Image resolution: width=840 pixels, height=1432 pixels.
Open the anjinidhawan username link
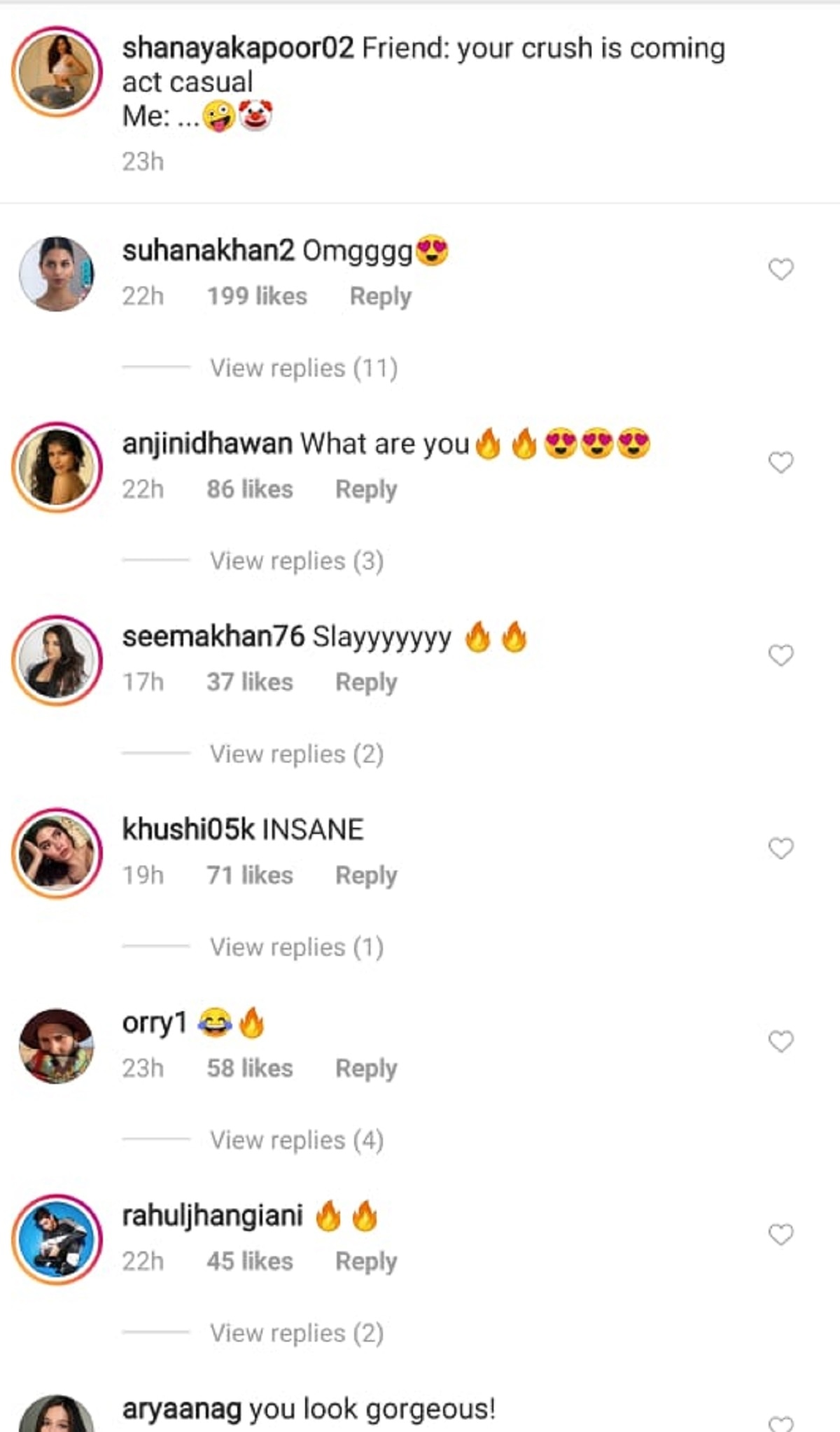click(207, 444)
